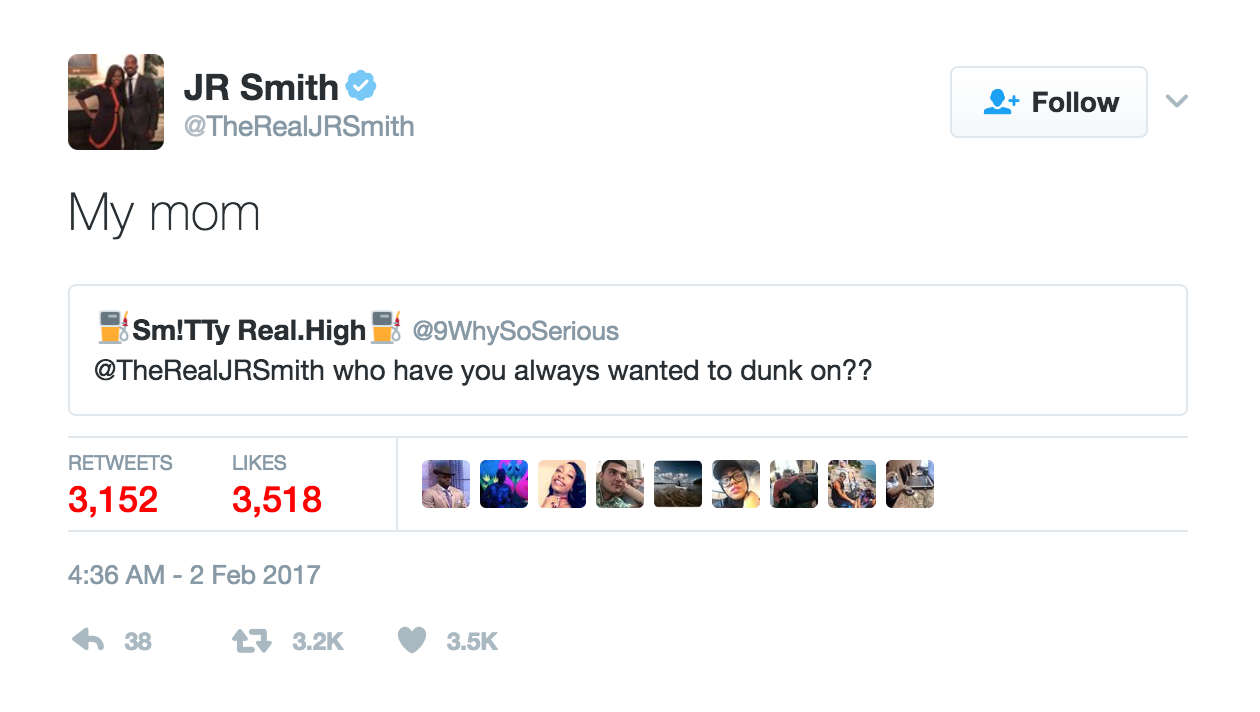Open the quoted tweet about dunking
1260x712 pixels.
pyautogui.click(x=627, y=350)
